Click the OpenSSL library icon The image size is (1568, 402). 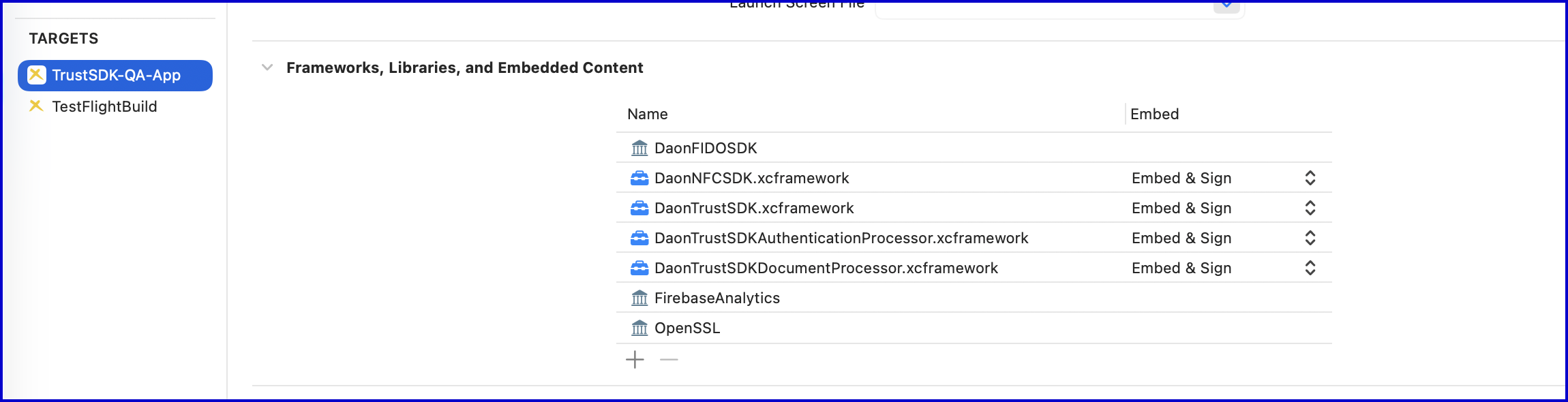tap(639, 328)
